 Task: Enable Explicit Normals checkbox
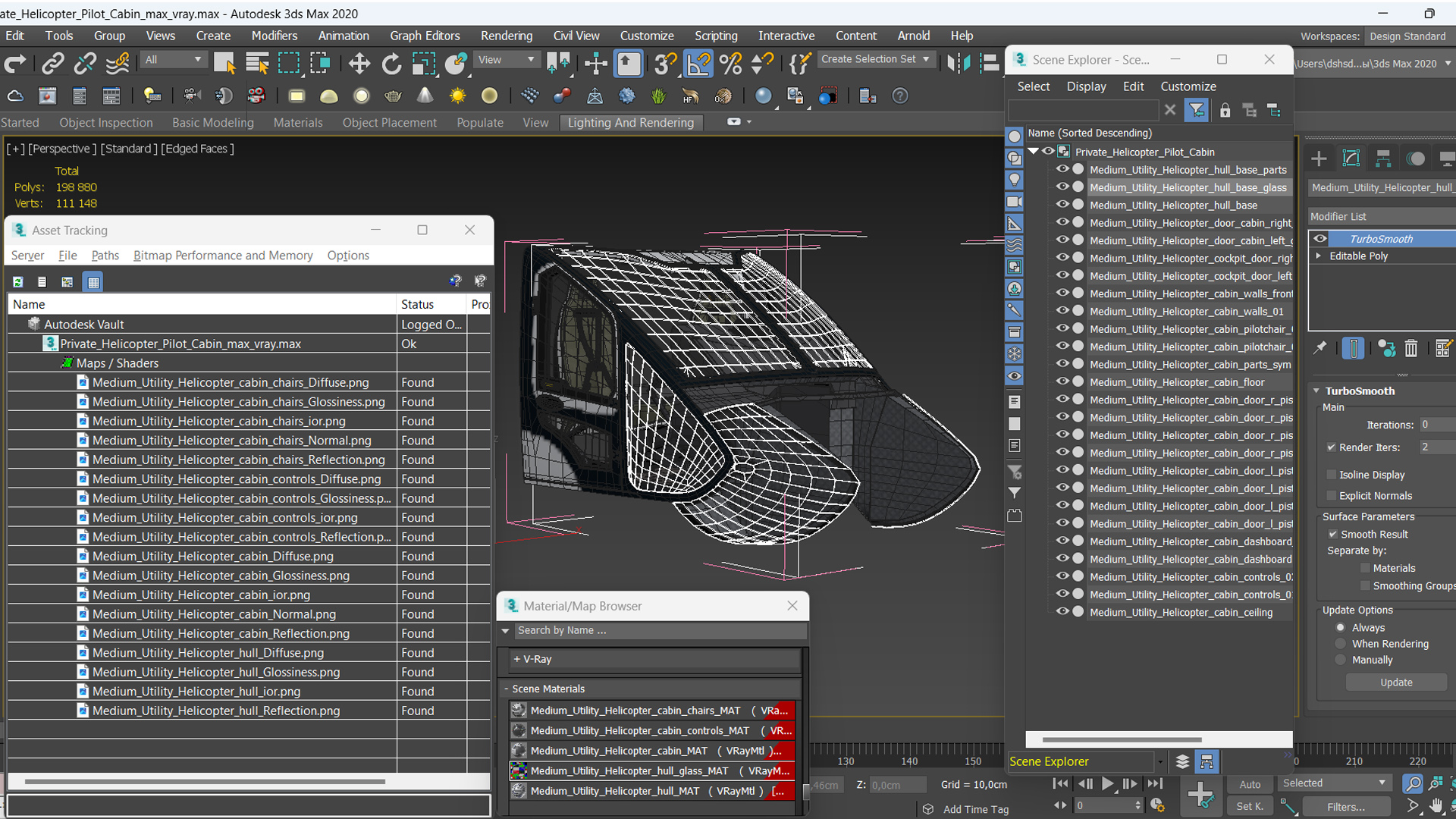coord(1331,495)
